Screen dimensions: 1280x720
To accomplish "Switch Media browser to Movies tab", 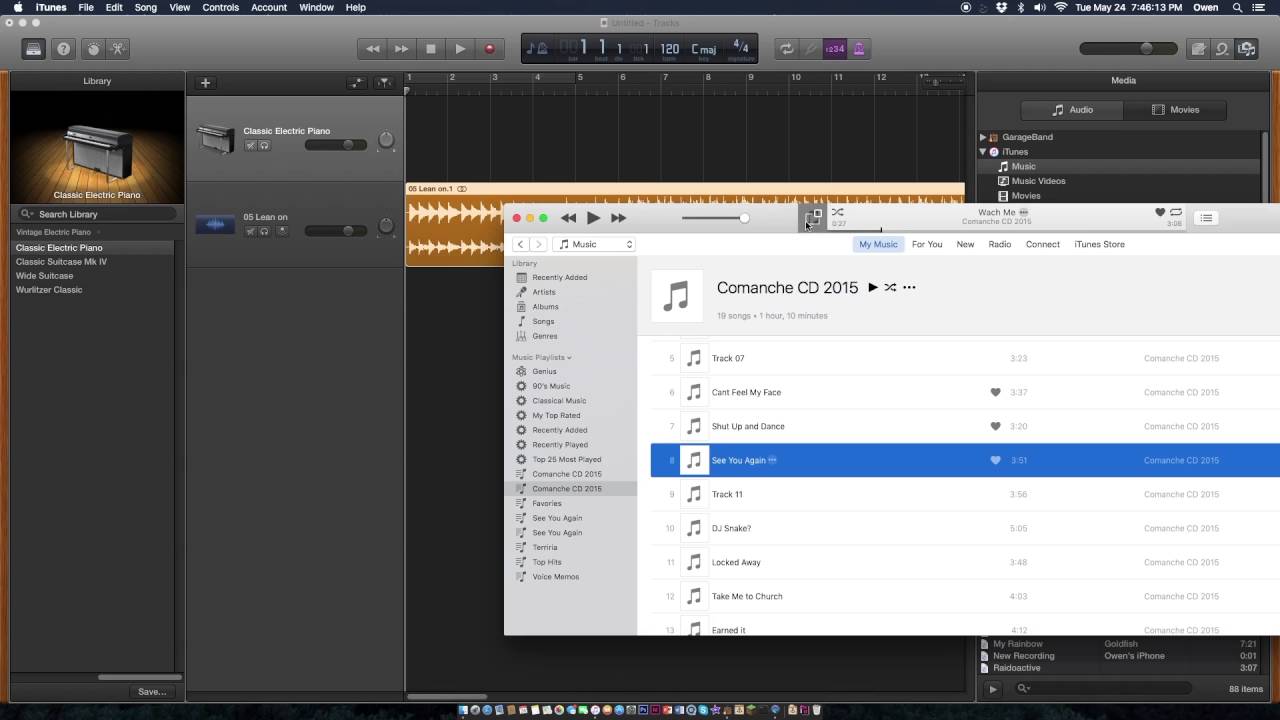I will coord(1175,110).
